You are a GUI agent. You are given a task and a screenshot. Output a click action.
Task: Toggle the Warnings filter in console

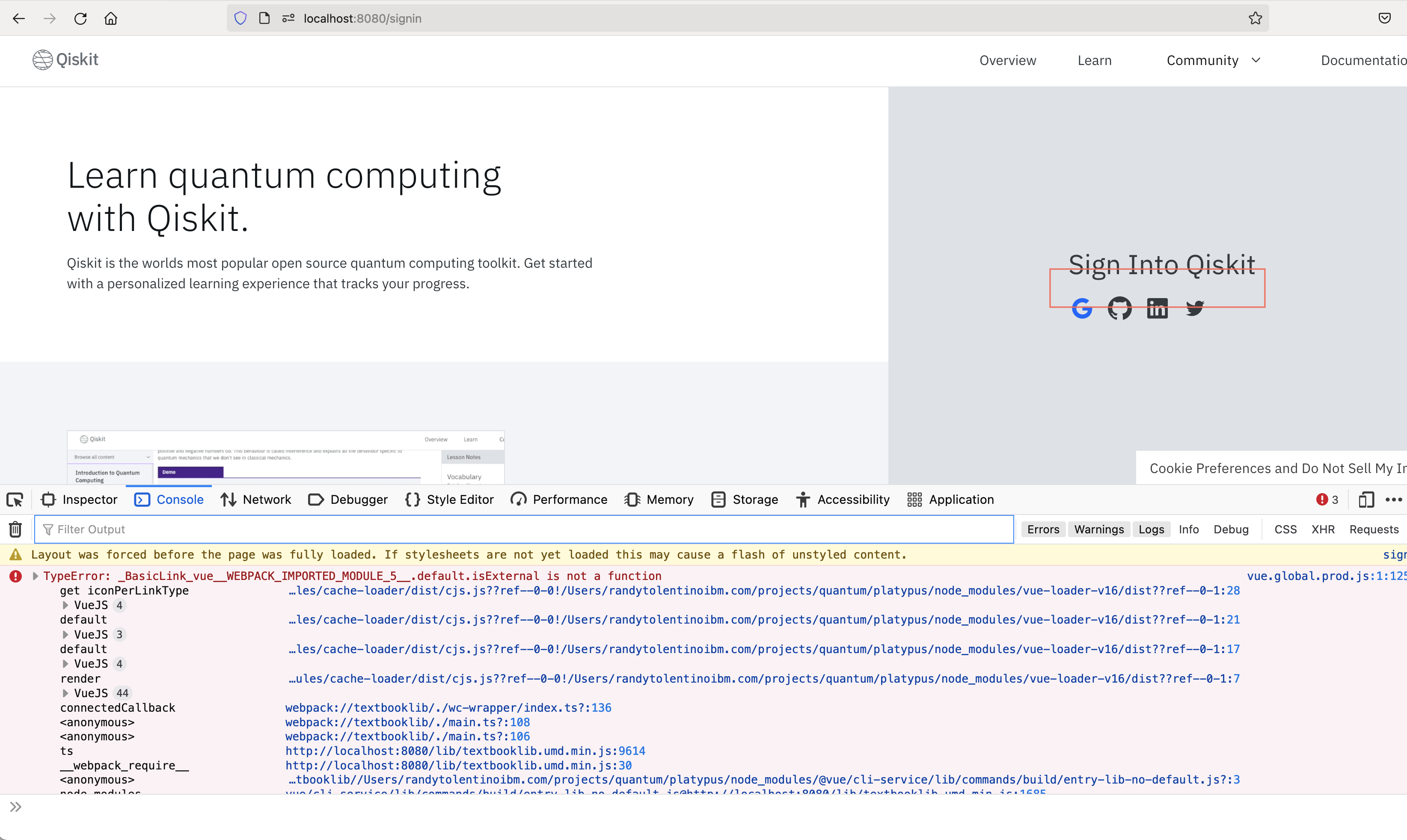pos(1098,529)
